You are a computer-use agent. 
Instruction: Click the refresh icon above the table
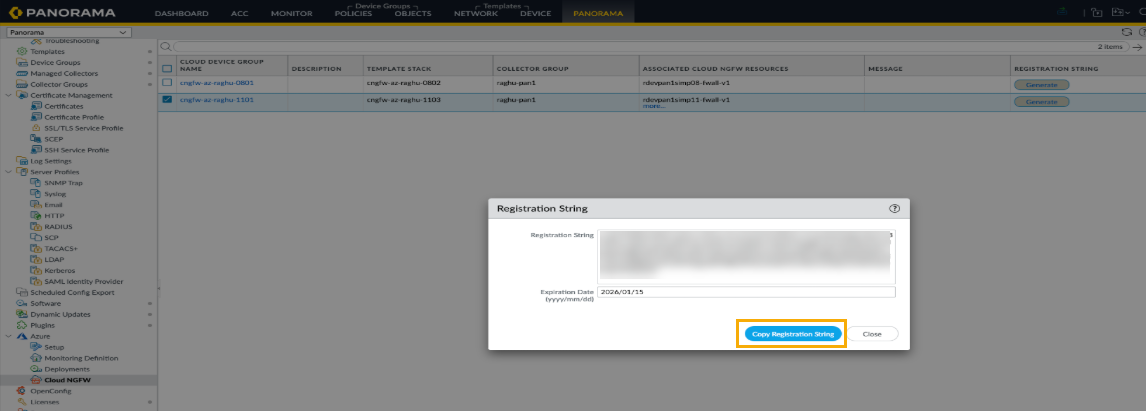click(x=1127, y=33)
